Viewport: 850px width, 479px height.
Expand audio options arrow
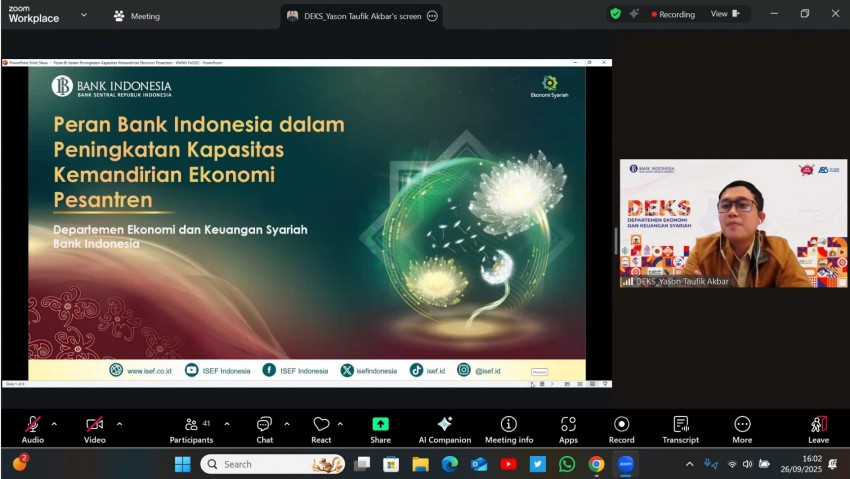(x=54, y=424)
